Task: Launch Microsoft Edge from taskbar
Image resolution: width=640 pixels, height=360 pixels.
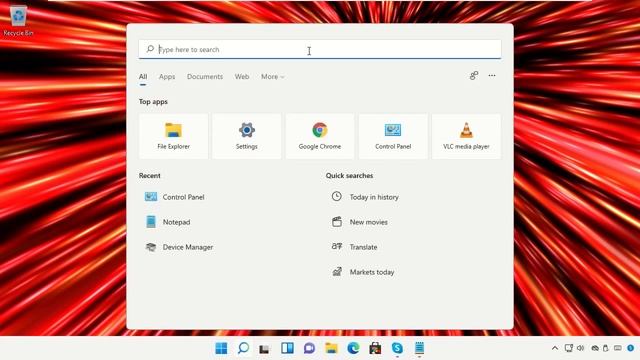Action: tap(353, 348)
